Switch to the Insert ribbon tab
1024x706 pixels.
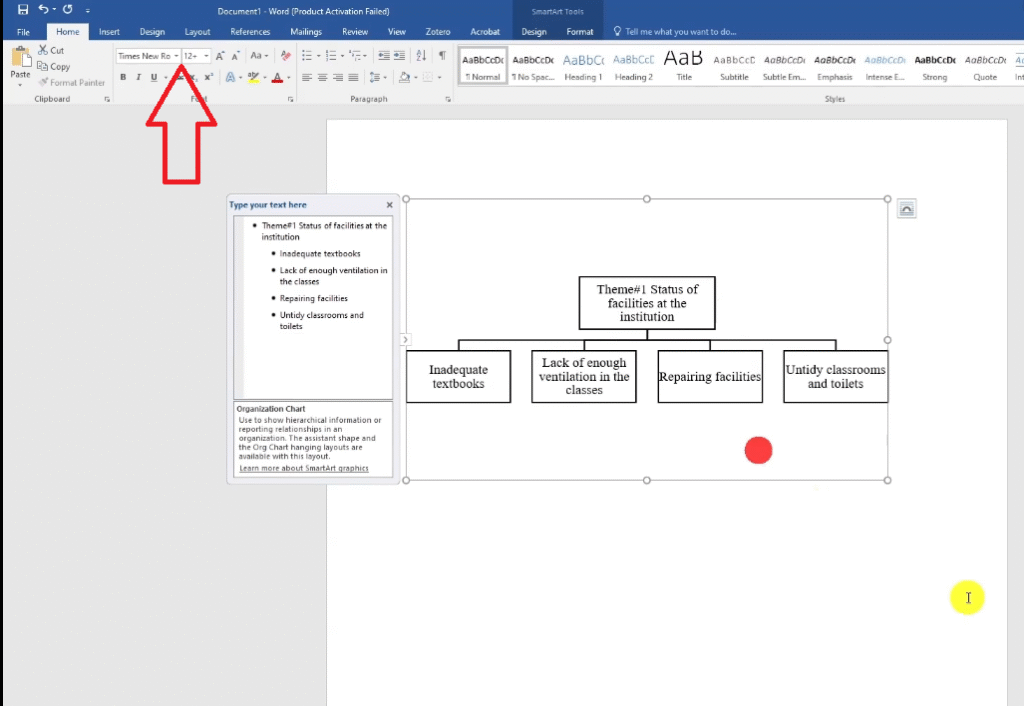[109, 32]
